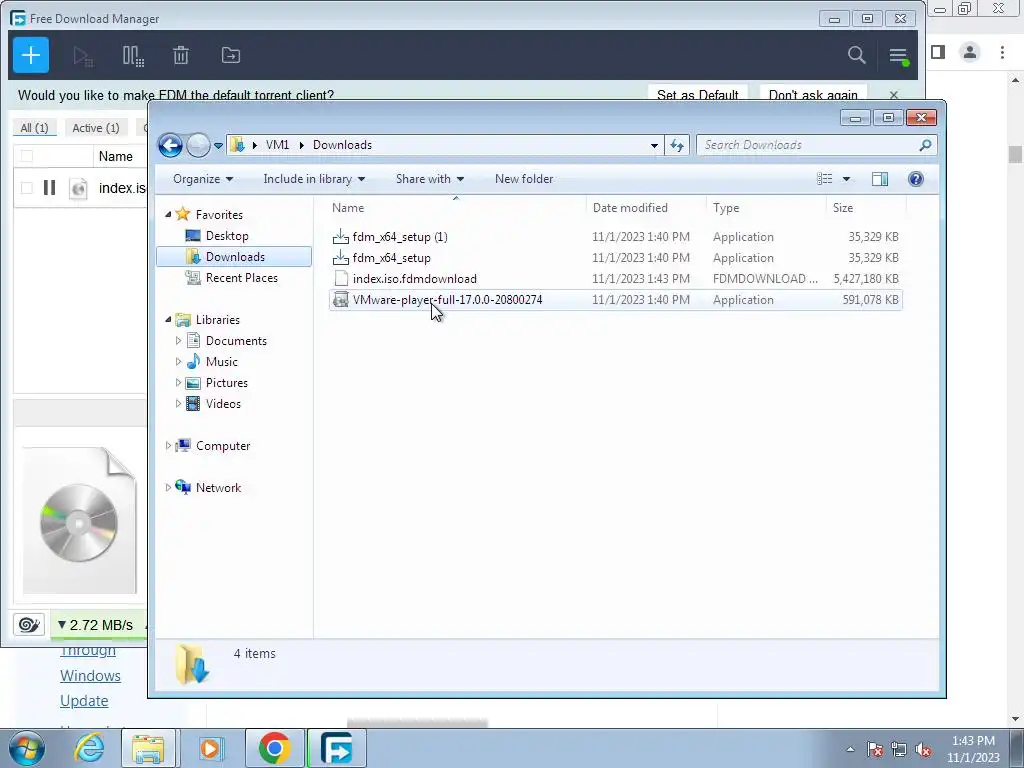Screen dimensions: 1024x768
Task: Click Don't ask again in FDM prompt
Action: coord(813,95)
